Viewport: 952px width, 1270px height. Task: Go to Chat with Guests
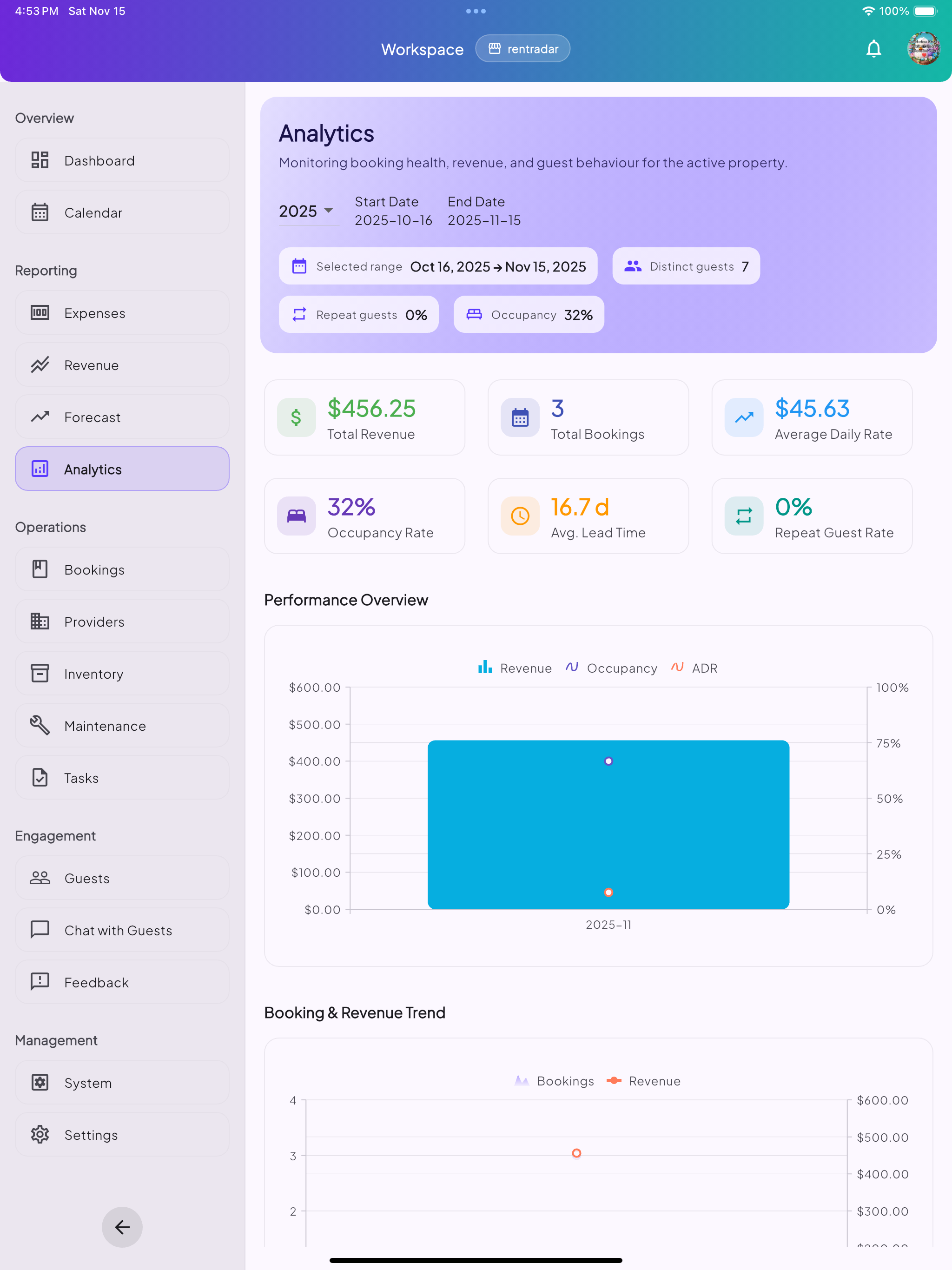pyautogui.click(x=122, y=930)
